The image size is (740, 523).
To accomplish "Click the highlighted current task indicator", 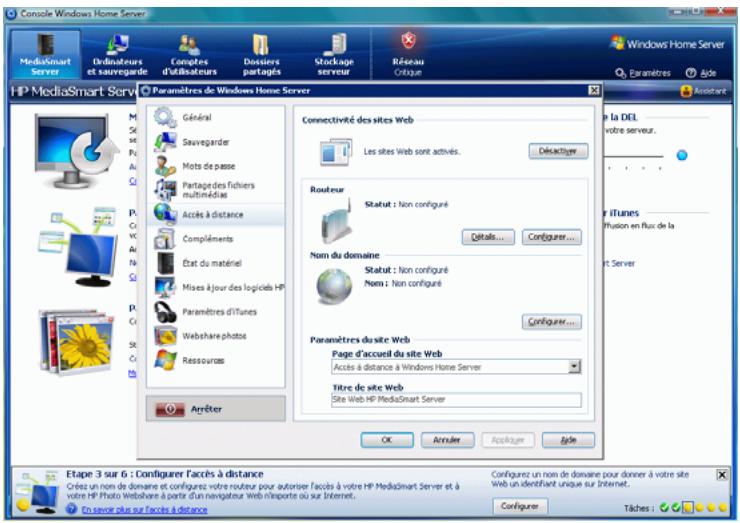I will [688, 507].
